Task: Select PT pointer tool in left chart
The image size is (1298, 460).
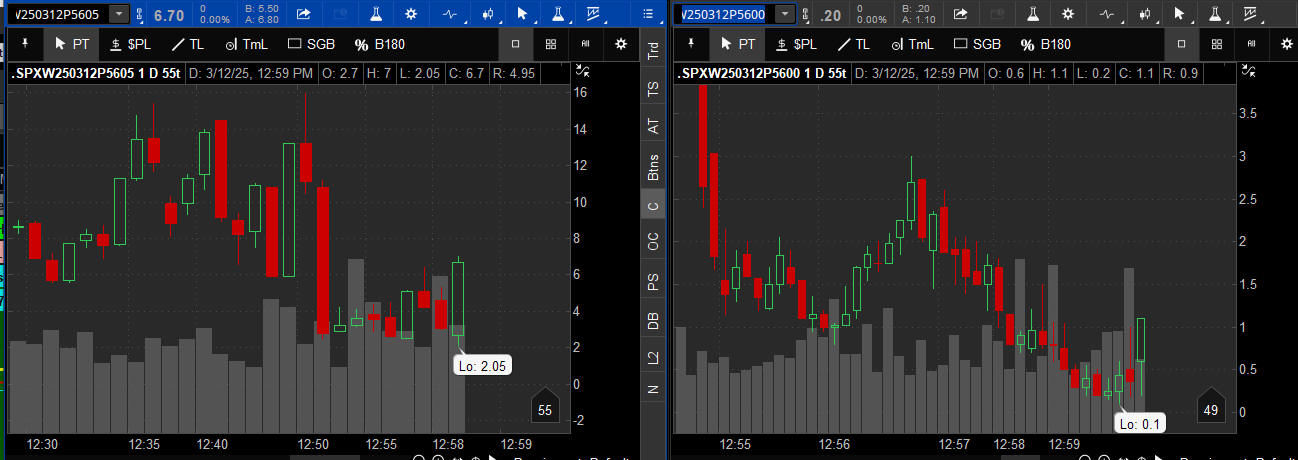Action: pyautogui.click(x=73, y=44)
